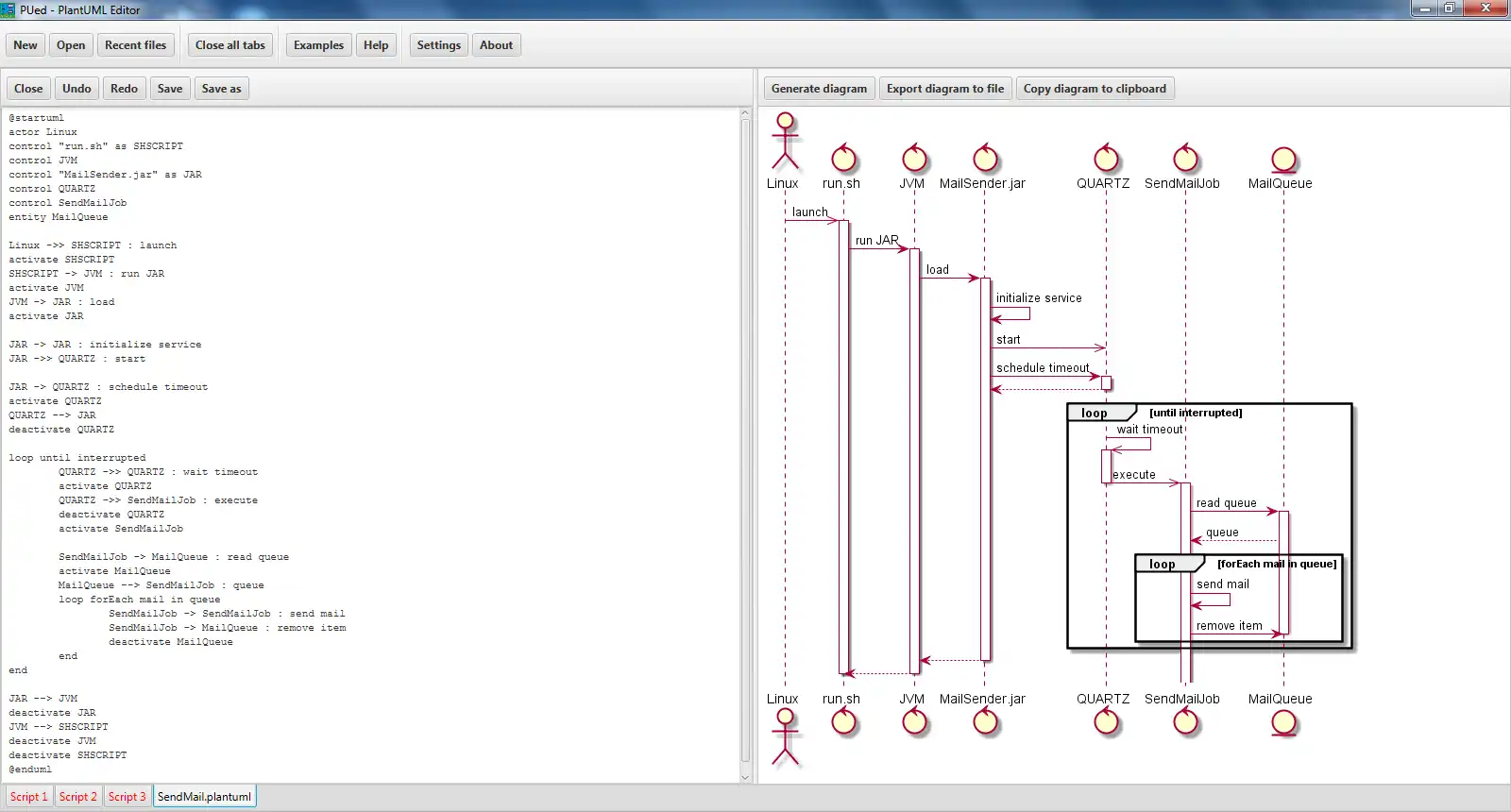
Task: Click the JVM control icon at top
Action: pos(914,158)
